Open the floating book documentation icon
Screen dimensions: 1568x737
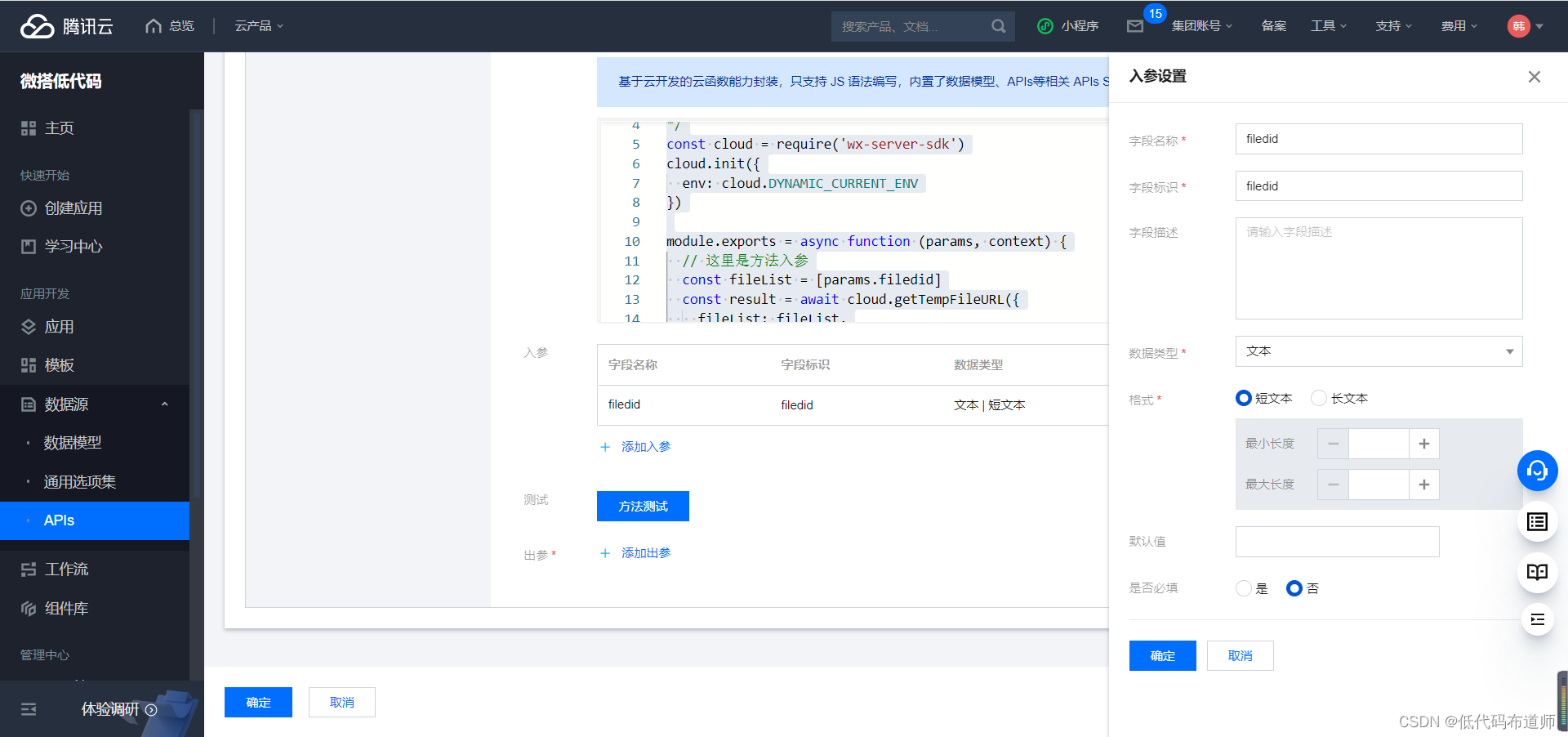[1538, 572]
